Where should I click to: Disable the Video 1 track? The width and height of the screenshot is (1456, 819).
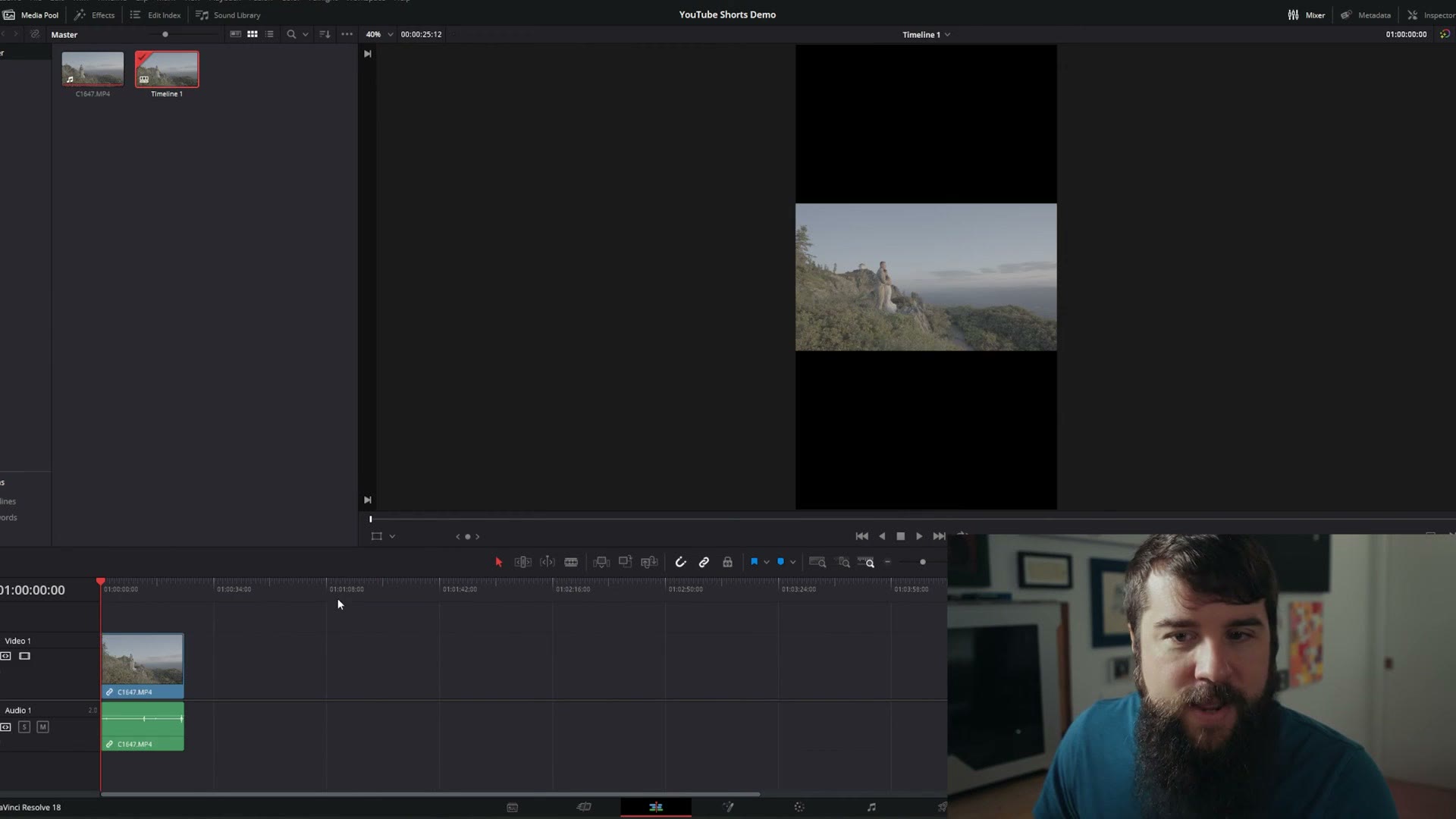24,656
